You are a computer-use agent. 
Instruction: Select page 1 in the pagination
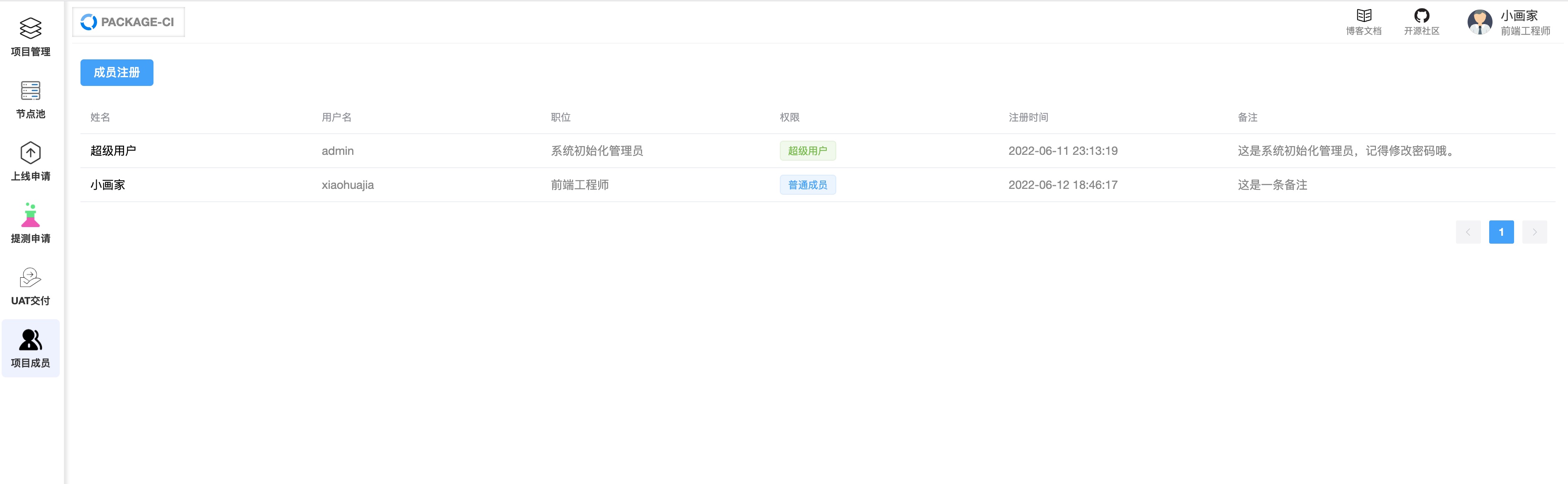pos(1502,232)
